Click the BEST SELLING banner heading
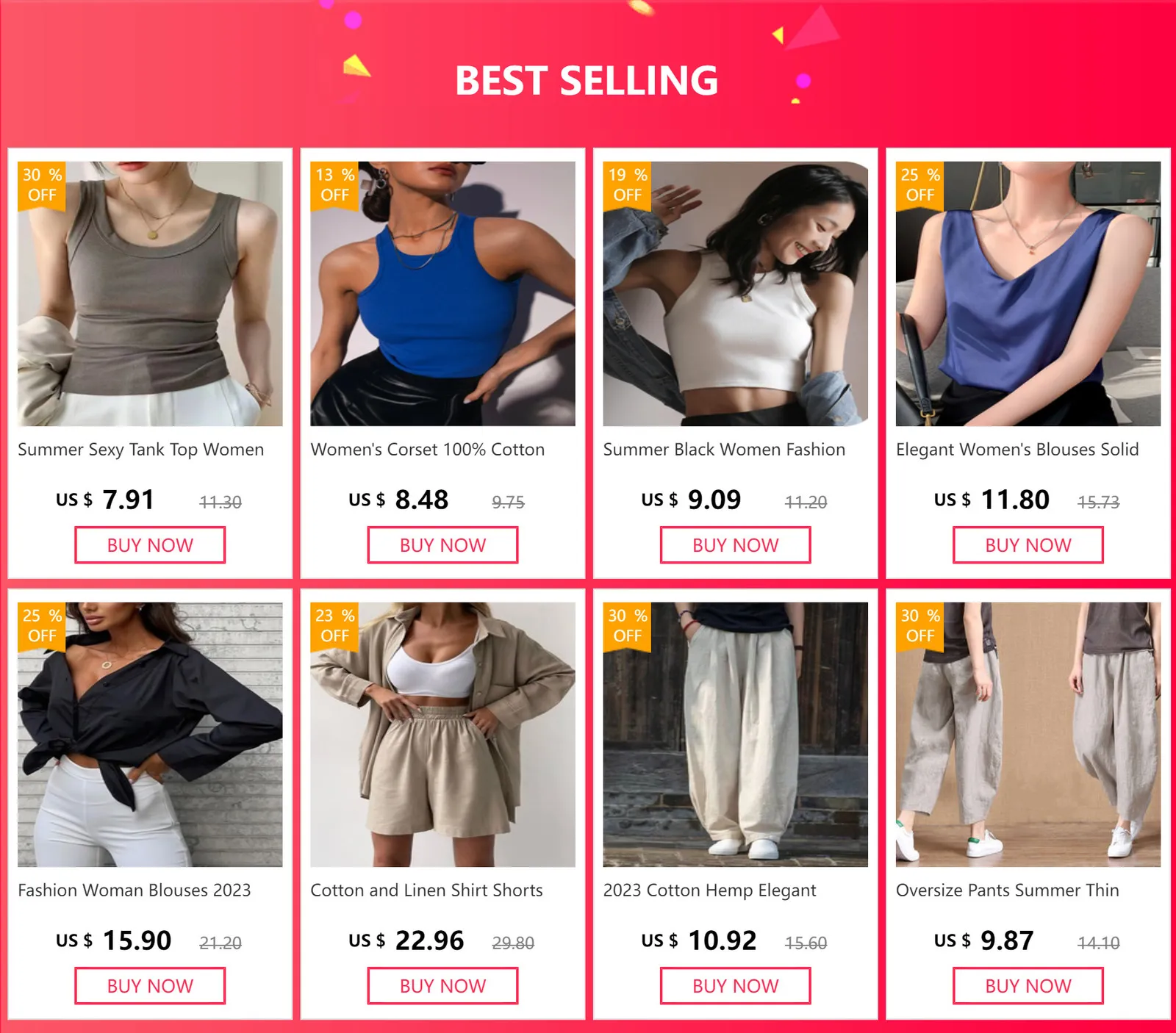1176x1033 pixels. (587, 80)
